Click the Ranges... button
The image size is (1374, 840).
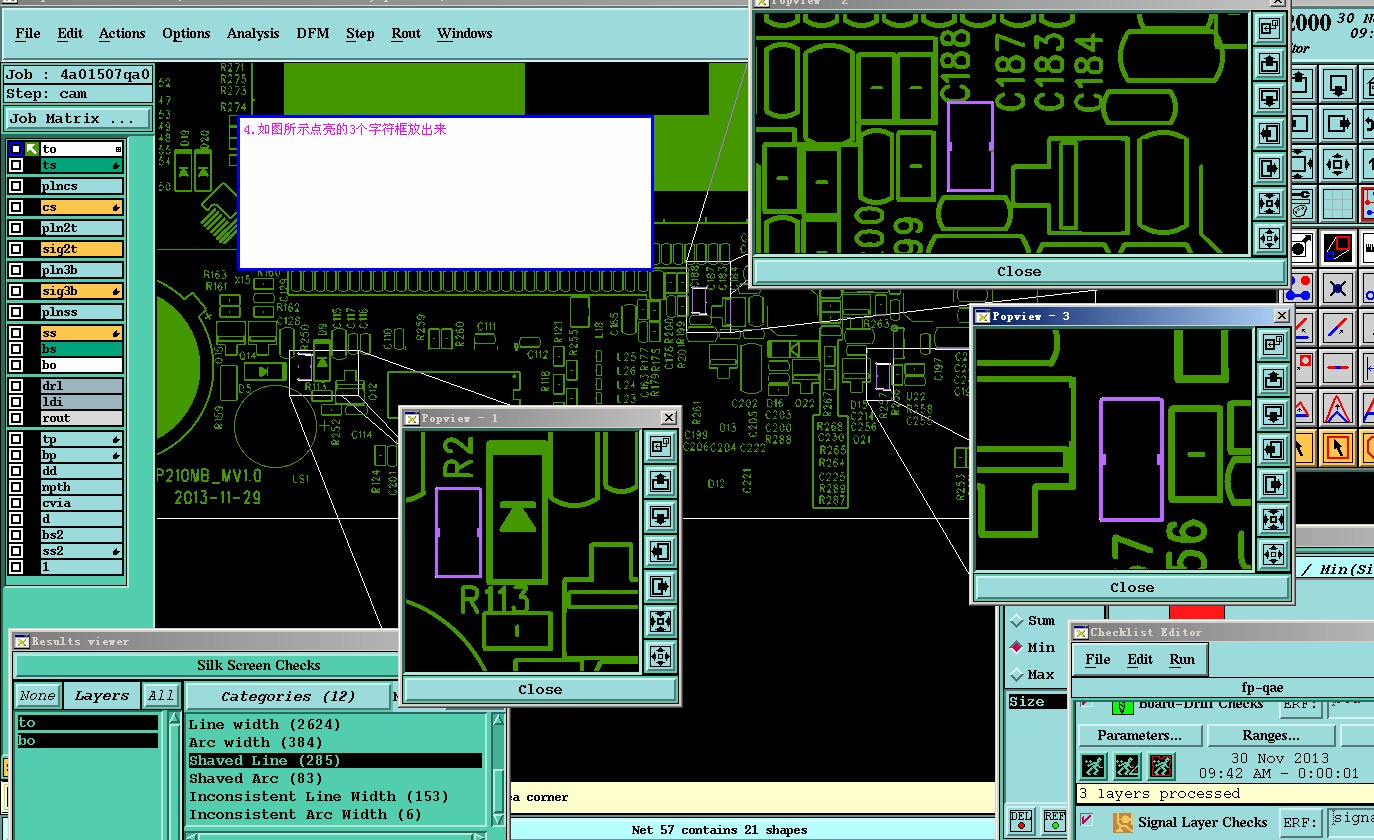tap(1271, 735)
